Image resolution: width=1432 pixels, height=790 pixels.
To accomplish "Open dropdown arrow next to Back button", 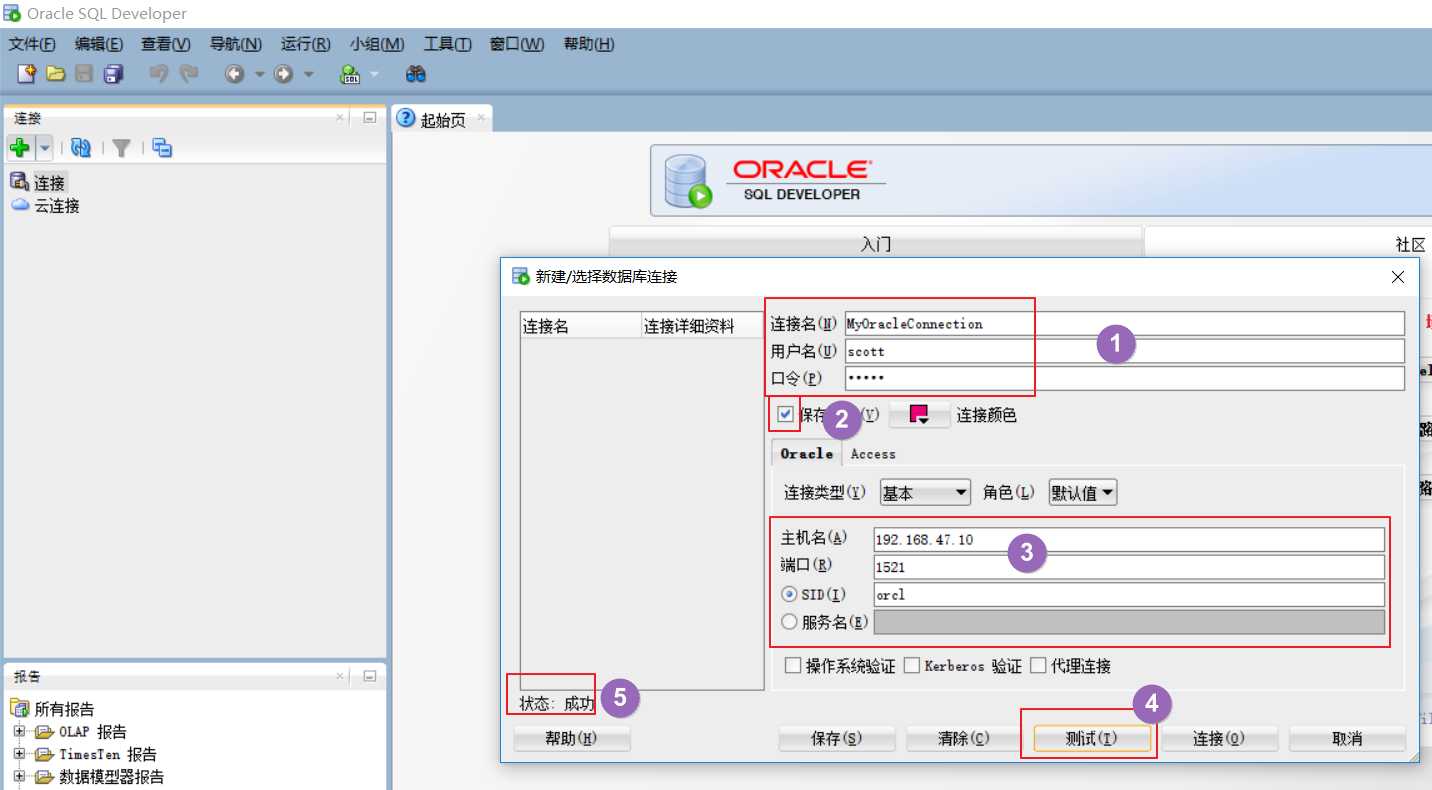I will coord(259,74).
